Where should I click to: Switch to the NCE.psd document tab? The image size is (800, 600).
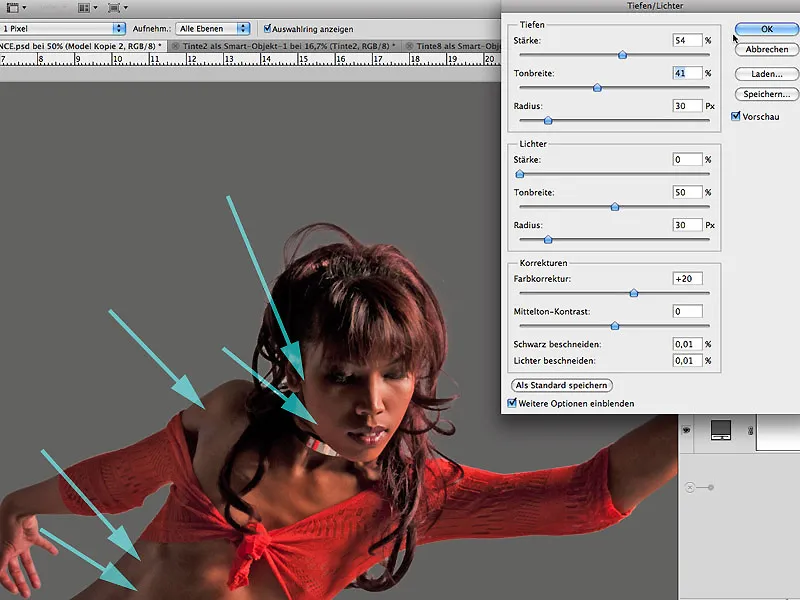[x=82, y=46]
